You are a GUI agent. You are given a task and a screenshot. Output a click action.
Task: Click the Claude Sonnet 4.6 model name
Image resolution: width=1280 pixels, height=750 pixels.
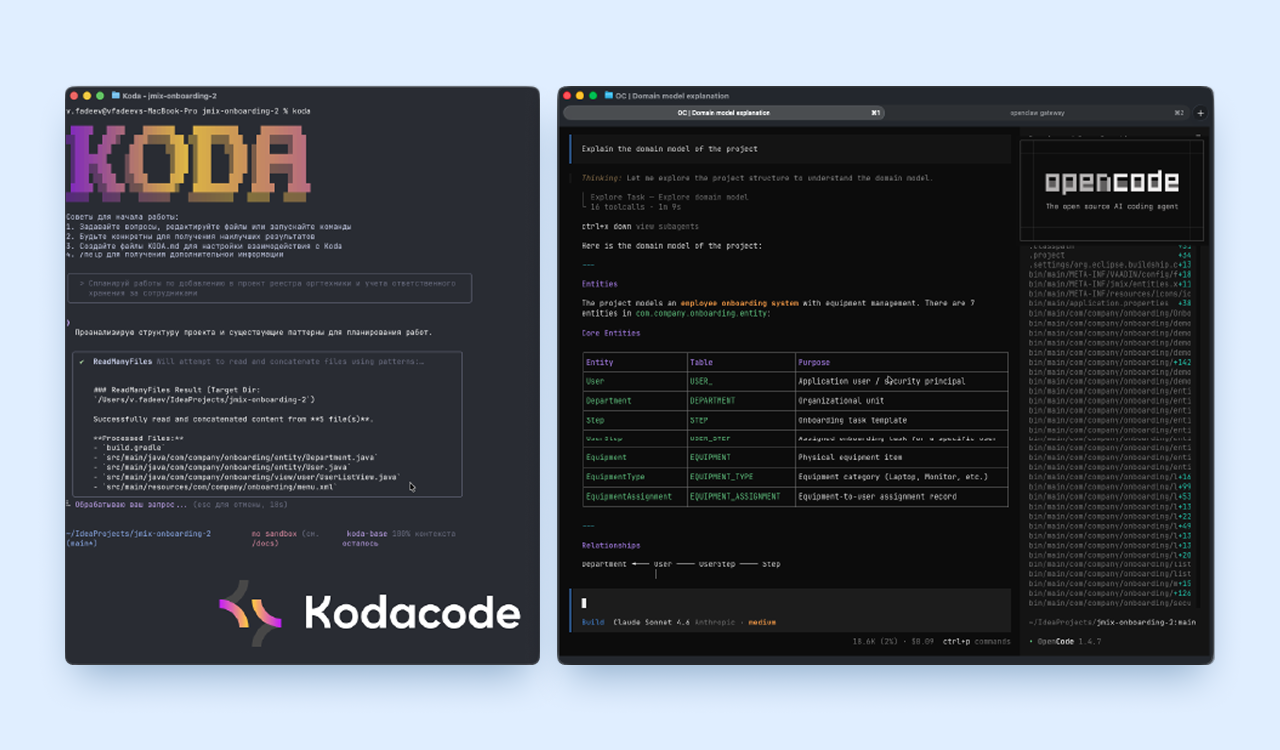tap(651, 622)
